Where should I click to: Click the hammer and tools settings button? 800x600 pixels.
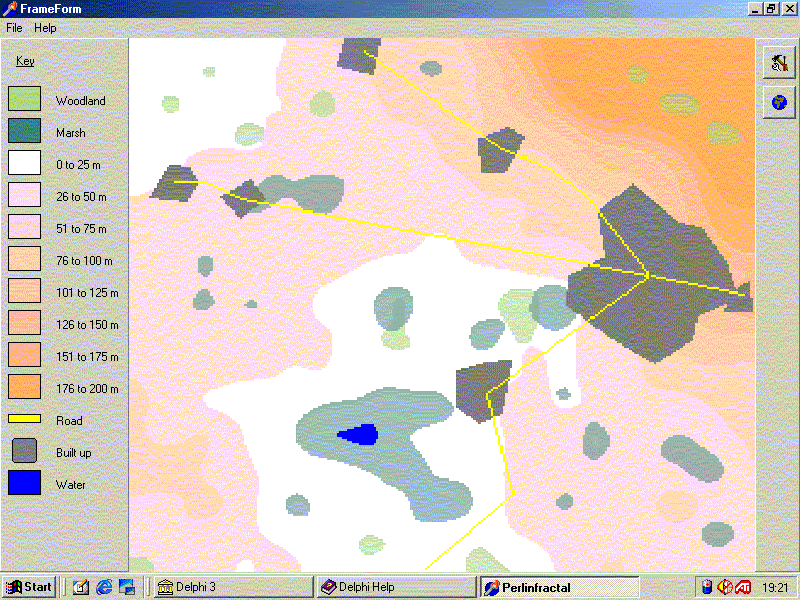[778, 63]
